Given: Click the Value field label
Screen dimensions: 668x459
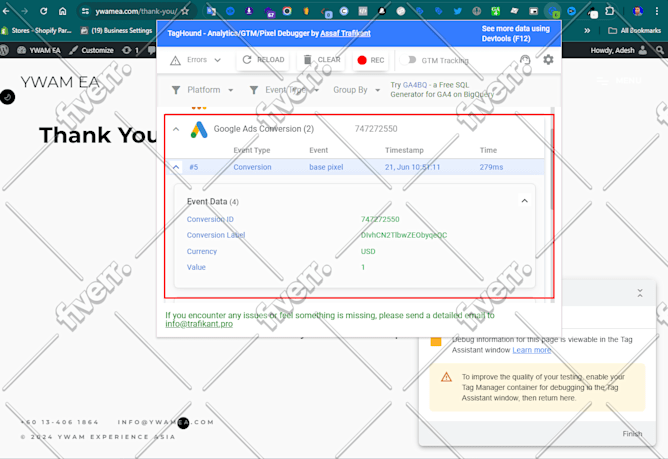Looking at the screenshot, I should coord(196,267).
